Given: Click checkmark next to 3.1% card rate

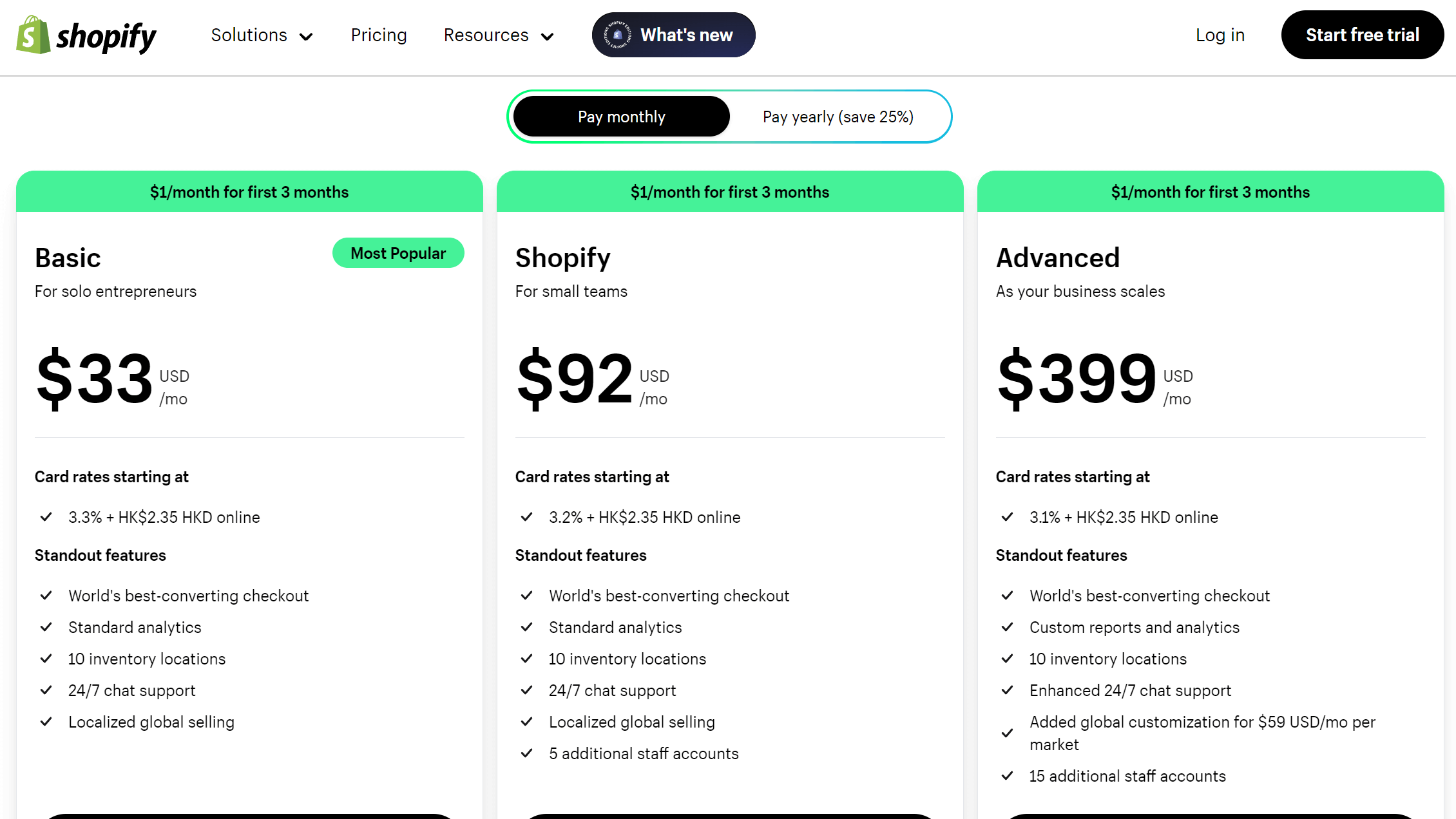Looking at the screenshot, I should click(1008, 516).
